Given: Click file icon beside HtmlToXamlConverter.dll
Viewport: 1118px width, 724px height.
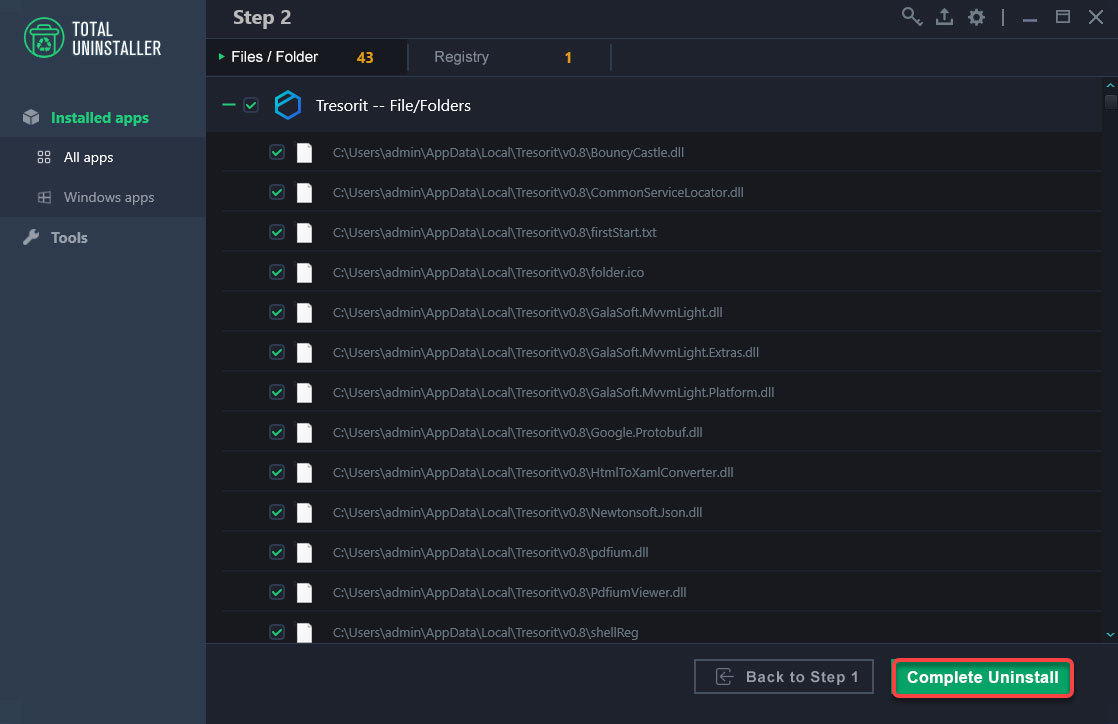Looking at the screenshot, I should point(304,472).
